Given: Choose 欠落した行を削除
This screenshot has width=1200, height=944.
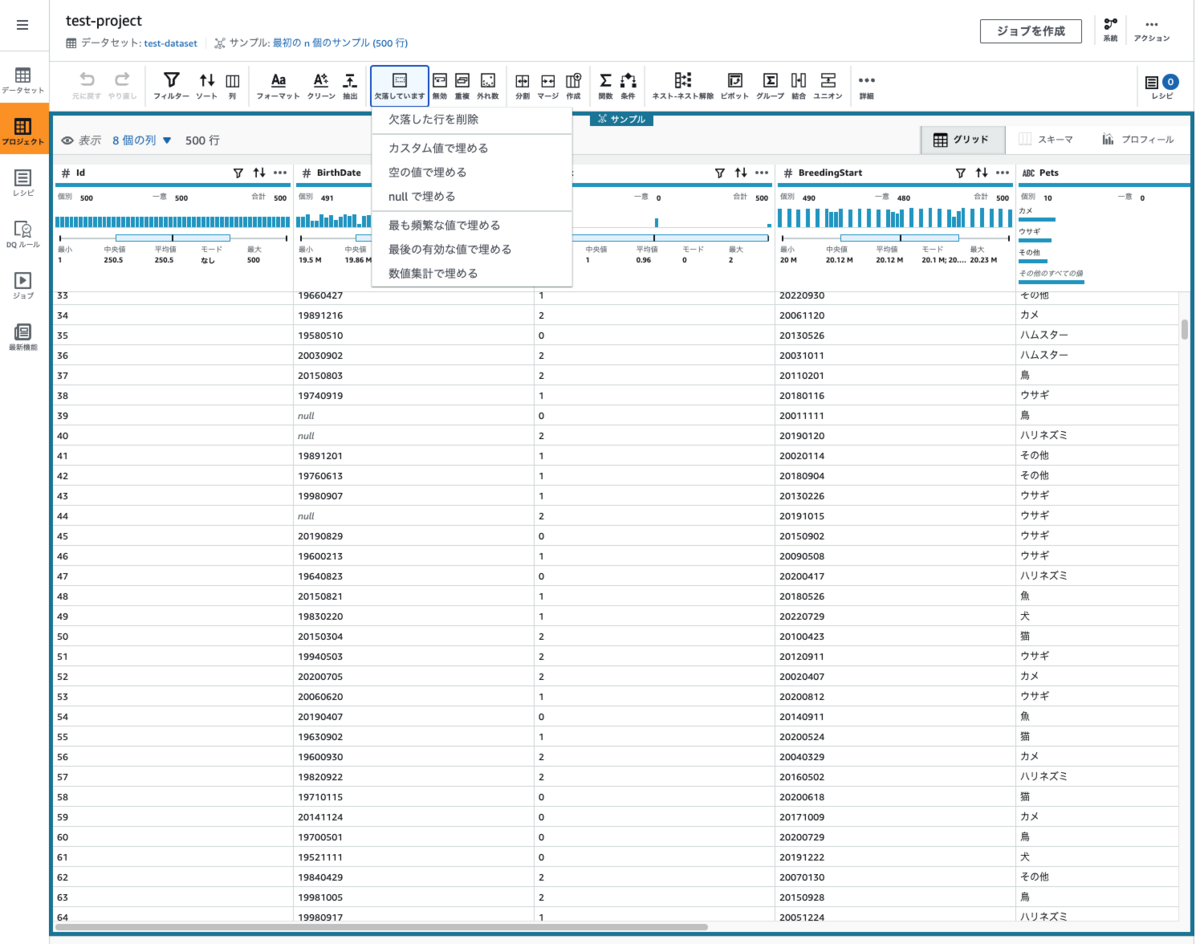Looking at the screenshot, I should click(472, 120).
